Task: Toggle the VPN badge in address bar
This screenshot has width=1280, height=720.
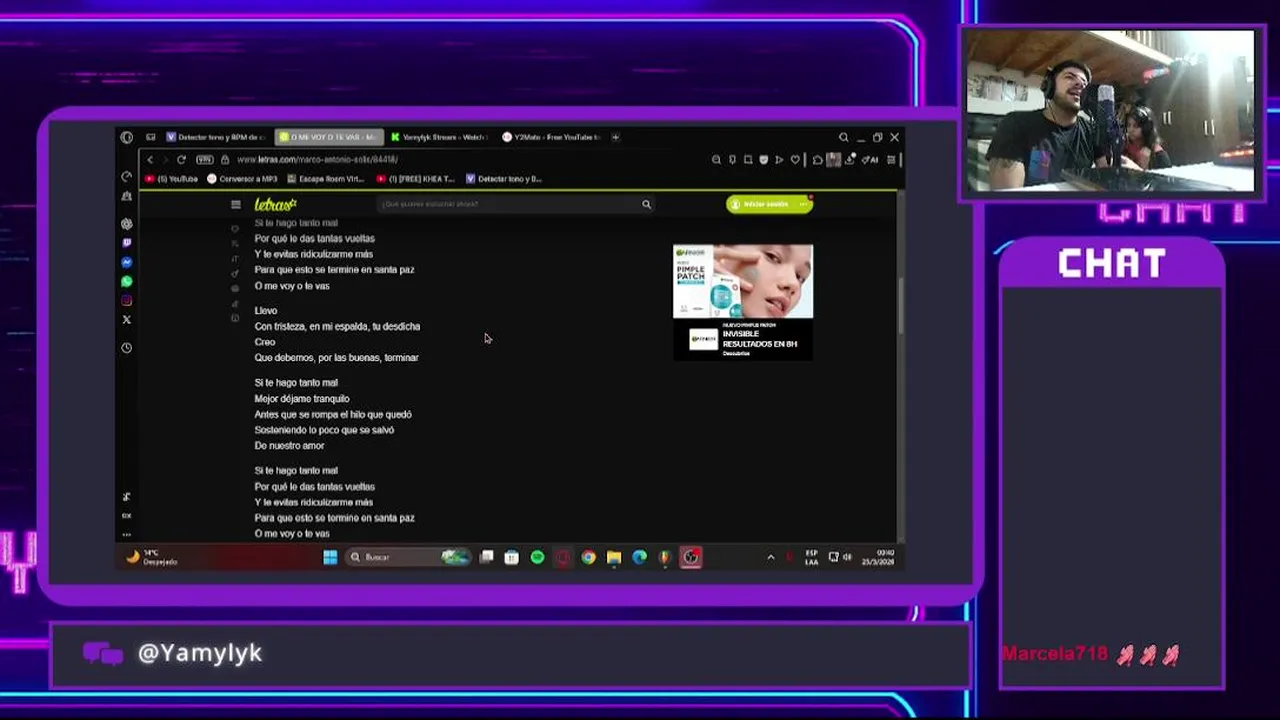Action: (205, 160)
